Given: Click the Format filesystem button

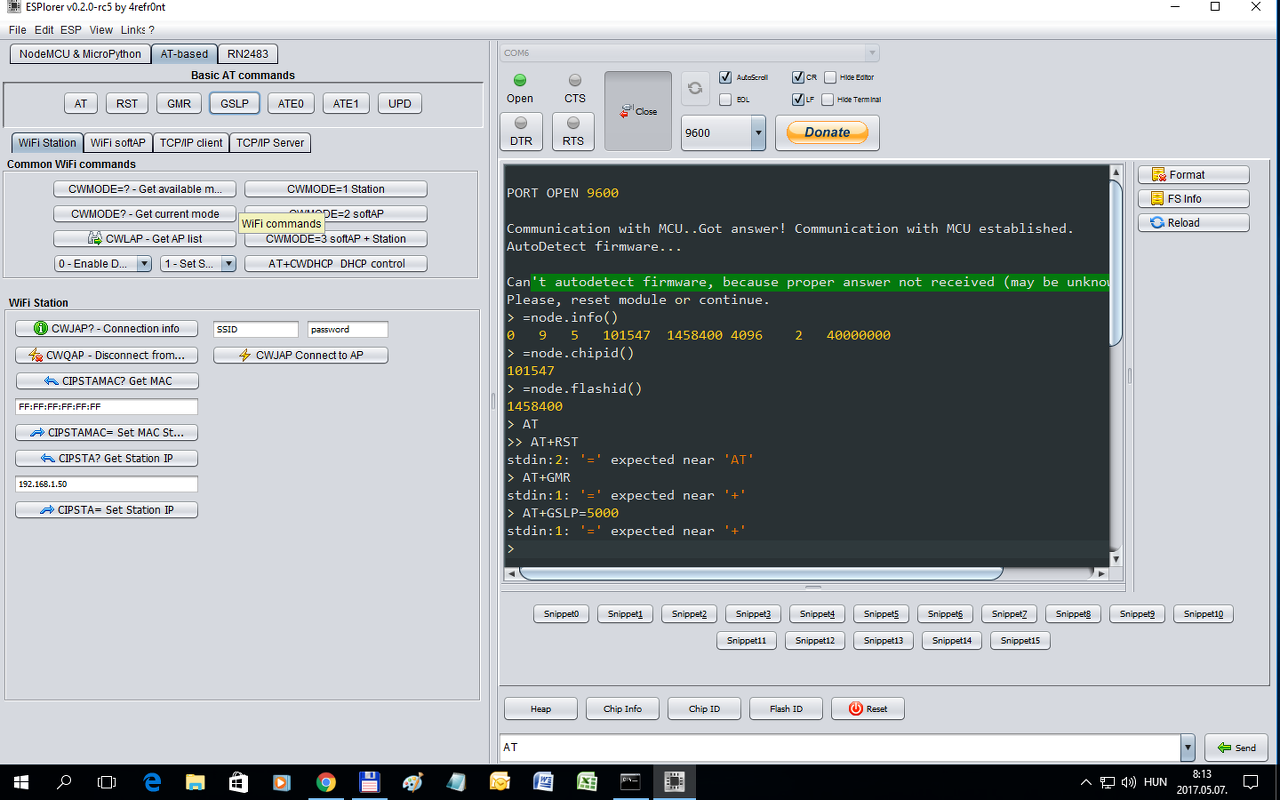Looking at the screenshot, I should tap(1193, 175).
